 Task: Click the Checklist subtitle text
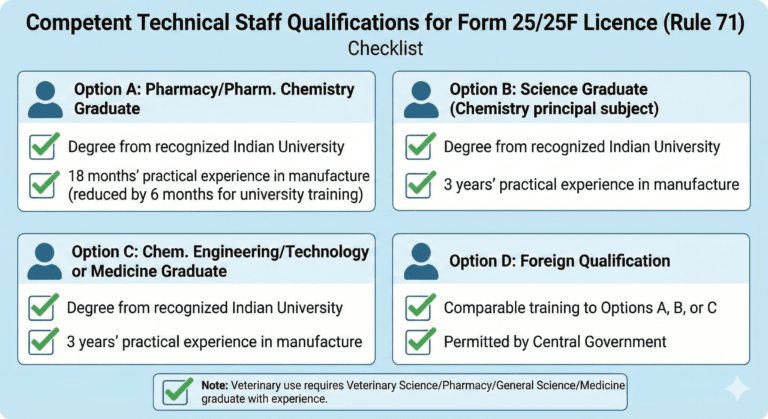384,48
